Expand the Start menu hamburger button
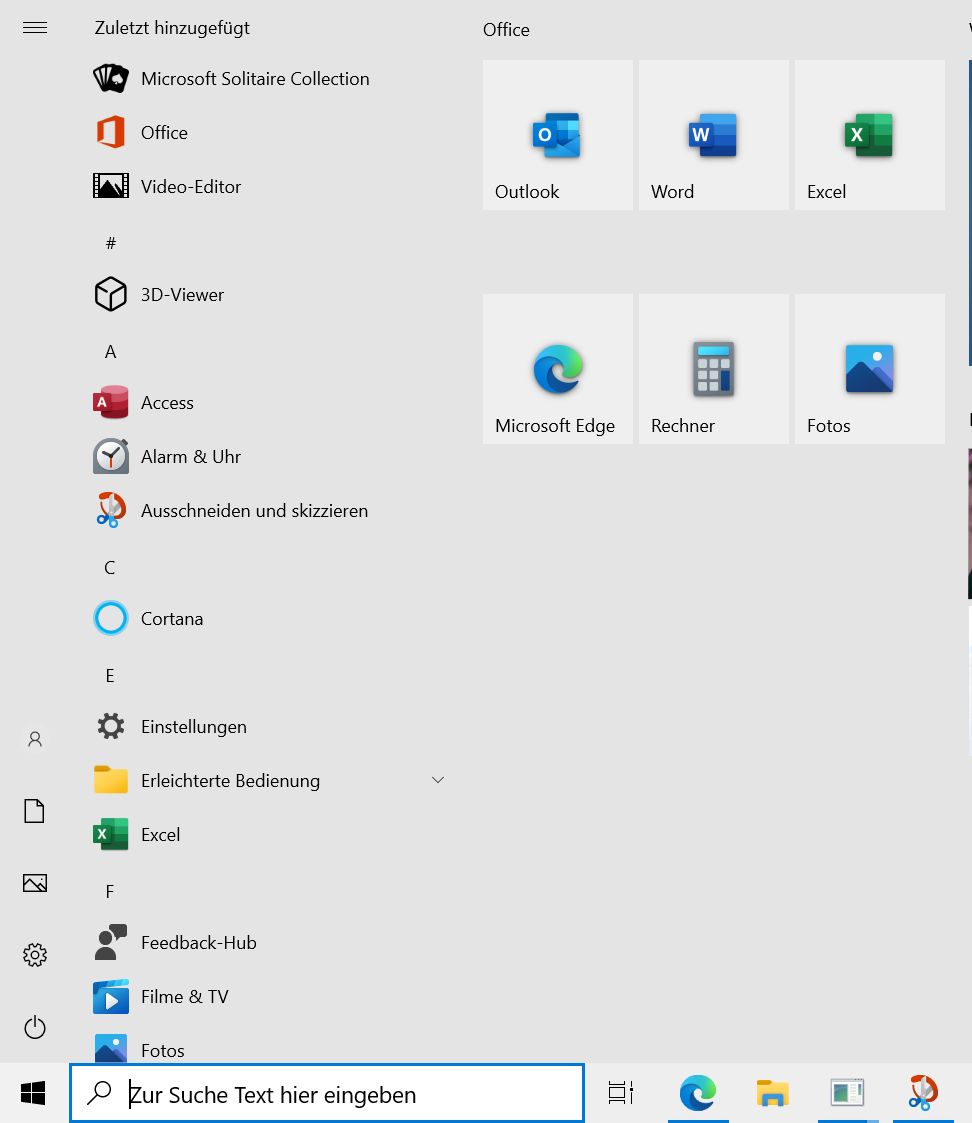Viewport: 972px width, 1123px height. click(x=35, y=28)
